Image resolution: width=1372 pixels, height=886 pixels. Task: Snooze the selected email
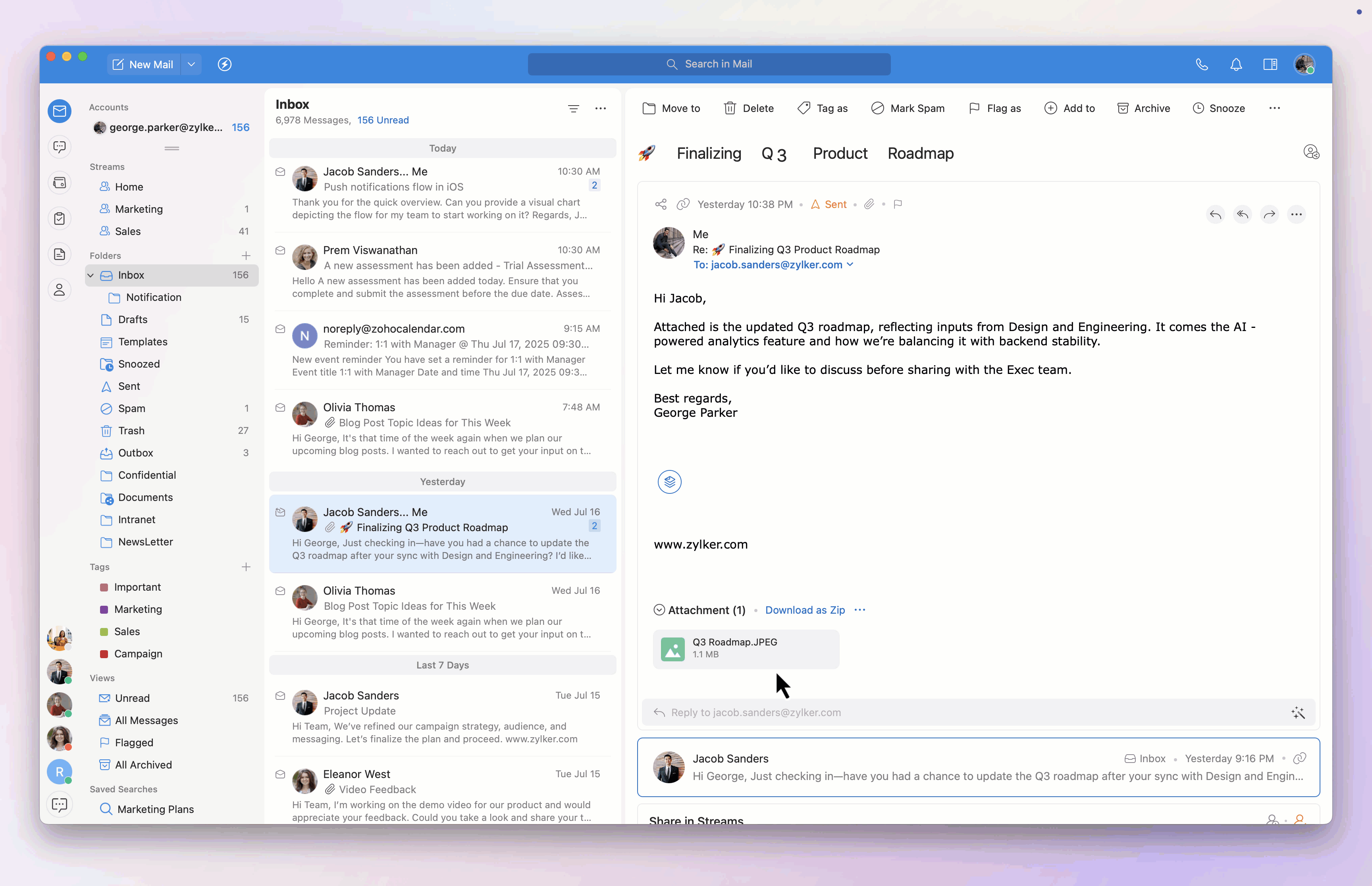tap(1218, 108)
